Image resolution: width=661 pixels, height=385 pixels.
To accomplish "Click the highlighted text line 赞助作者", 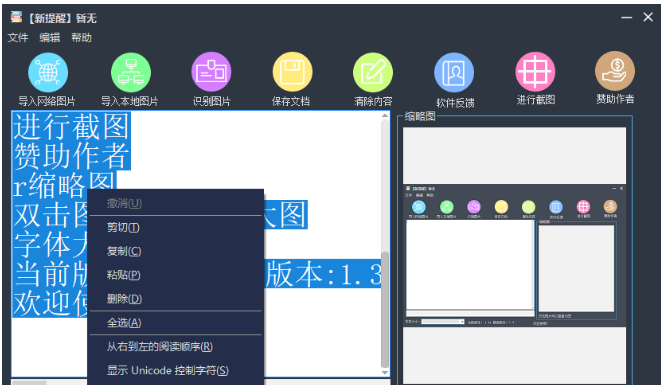I will (71, 156).
